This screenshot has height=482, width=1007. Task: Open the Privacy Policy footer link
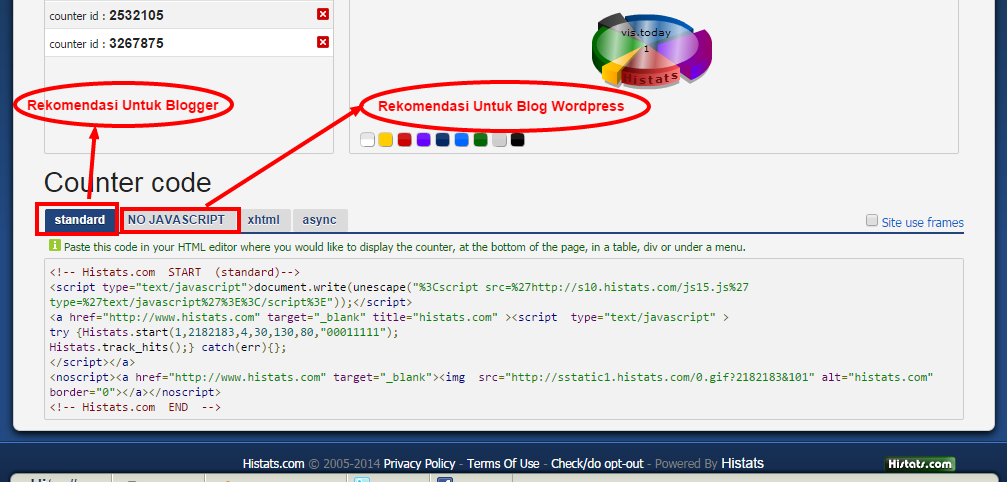coord(419,463)
